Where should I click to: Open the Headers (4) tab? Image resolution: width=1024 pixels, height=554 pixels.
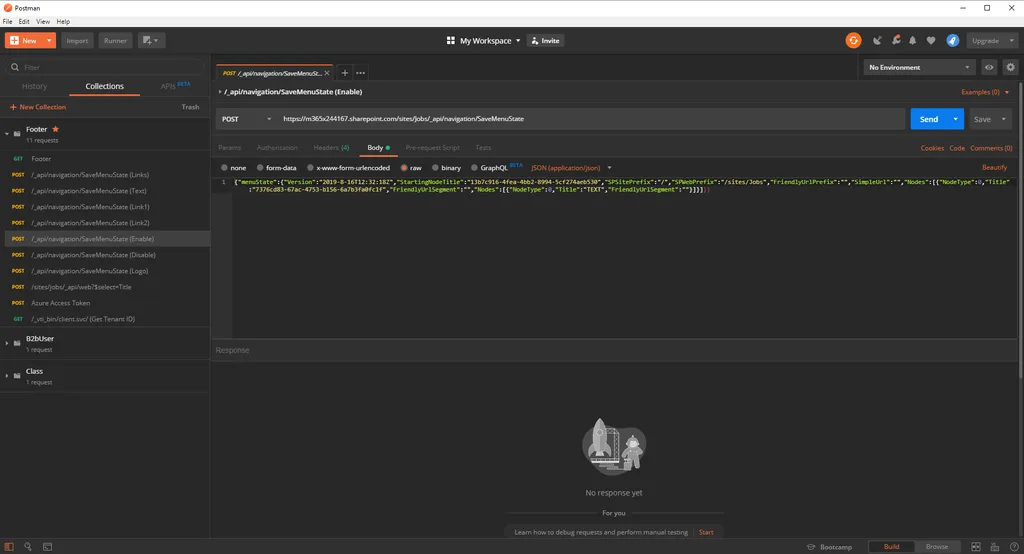point(331,148)
